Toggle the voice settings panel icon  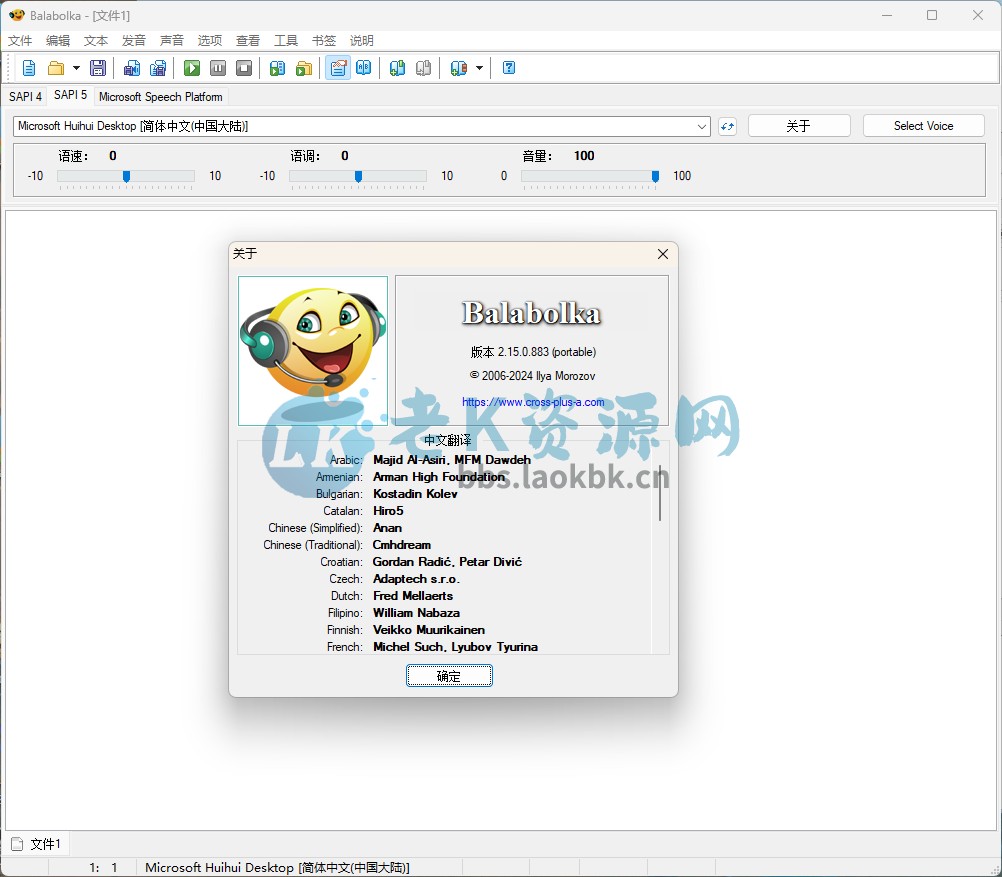[x=338, y=68]
